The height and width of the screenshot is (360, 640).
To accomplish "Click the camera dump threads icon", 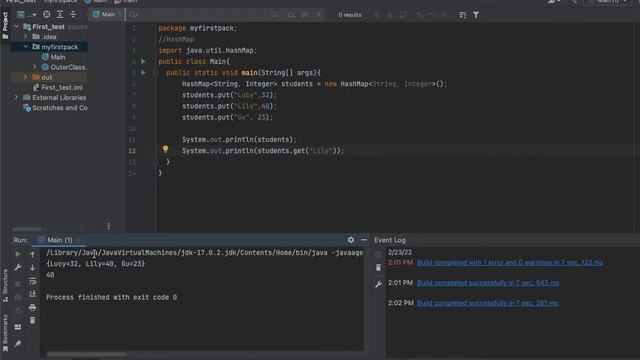I will [18, 298].
